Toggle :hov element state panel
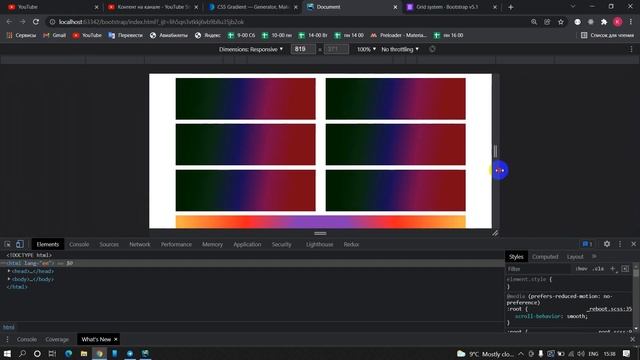The width and height of the screenshot is (640, 360). 582,269
